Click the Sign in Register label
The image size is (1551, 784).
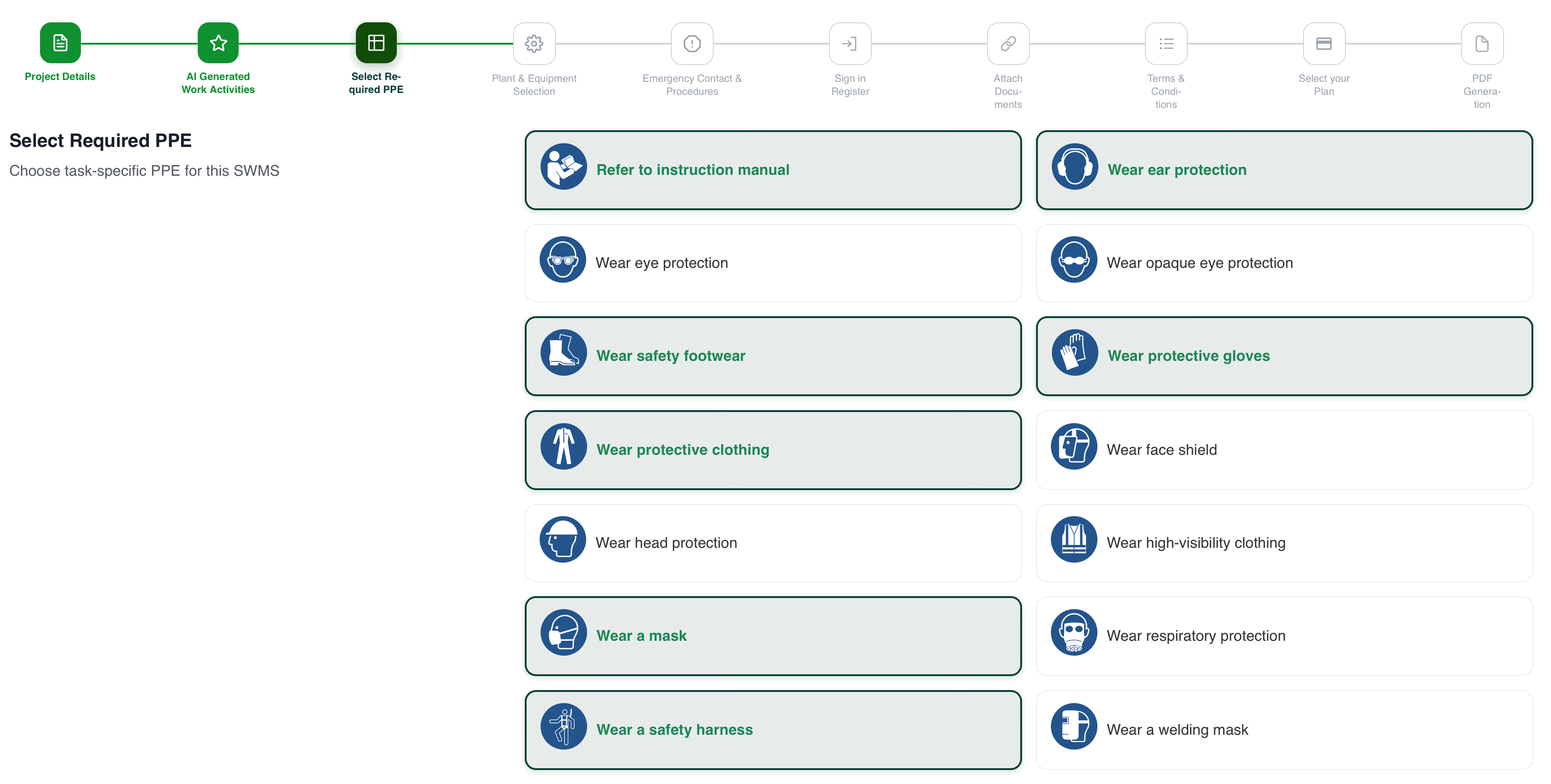tap(850, 85)
